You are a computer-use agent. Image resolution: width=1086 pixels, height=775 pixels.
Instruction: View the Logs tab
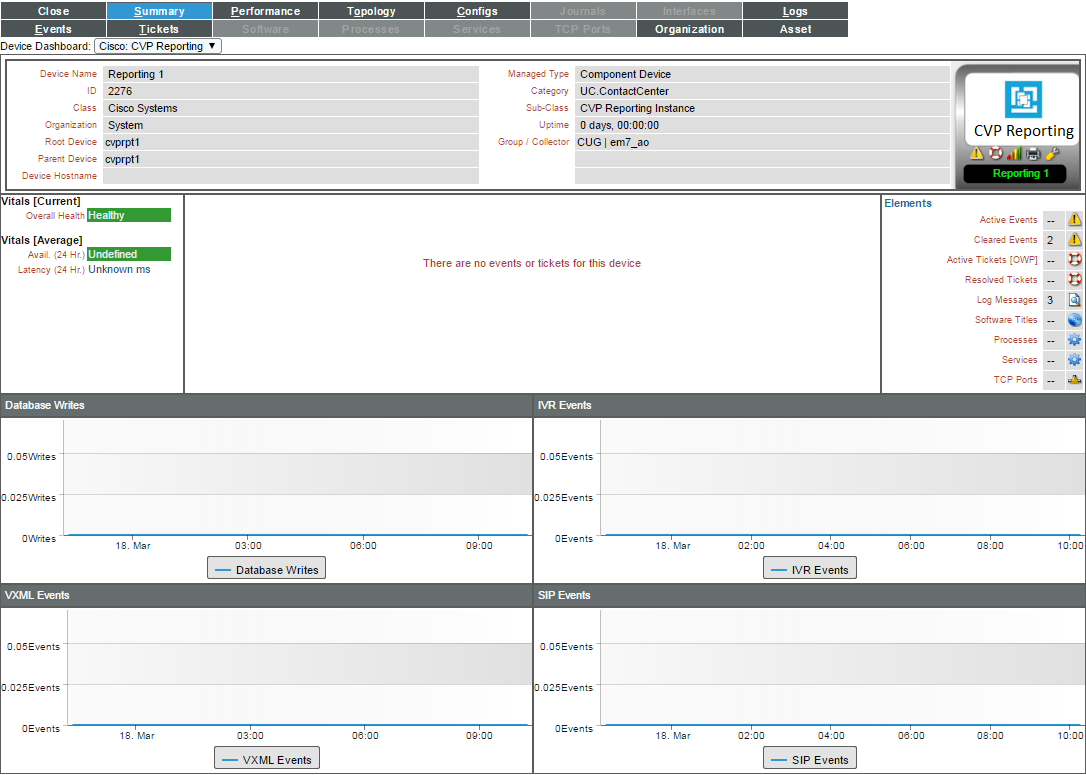pyautogui.click(x=795, y=11)
